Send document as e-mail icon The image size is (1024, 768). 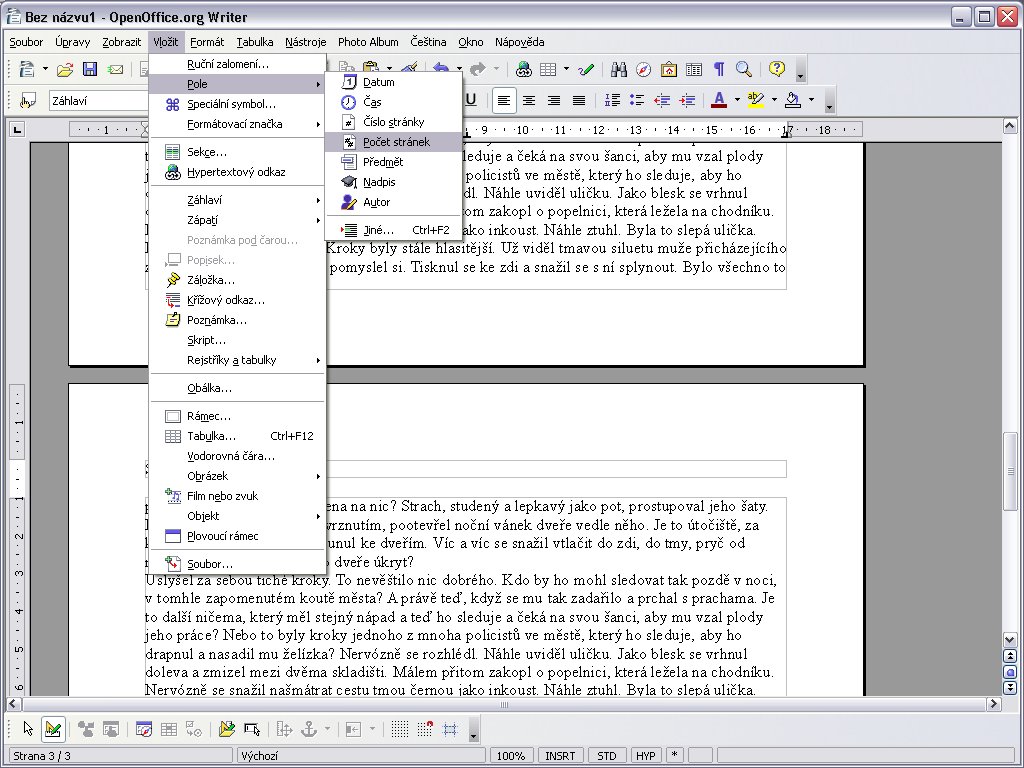click(115, 69)
